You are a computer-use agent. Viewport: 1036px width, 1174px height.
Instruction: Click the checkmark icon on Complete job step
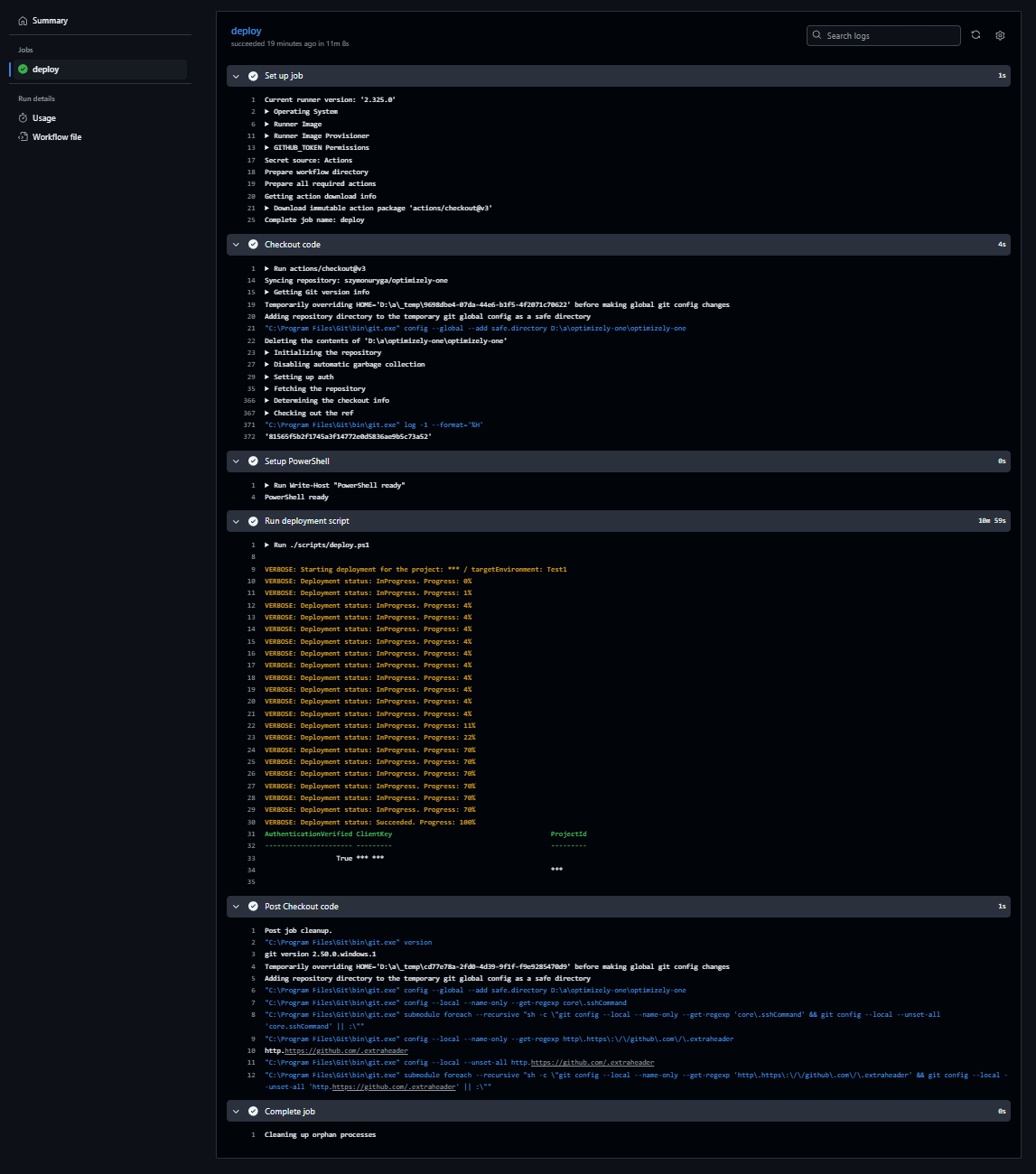pos(253,1111)
